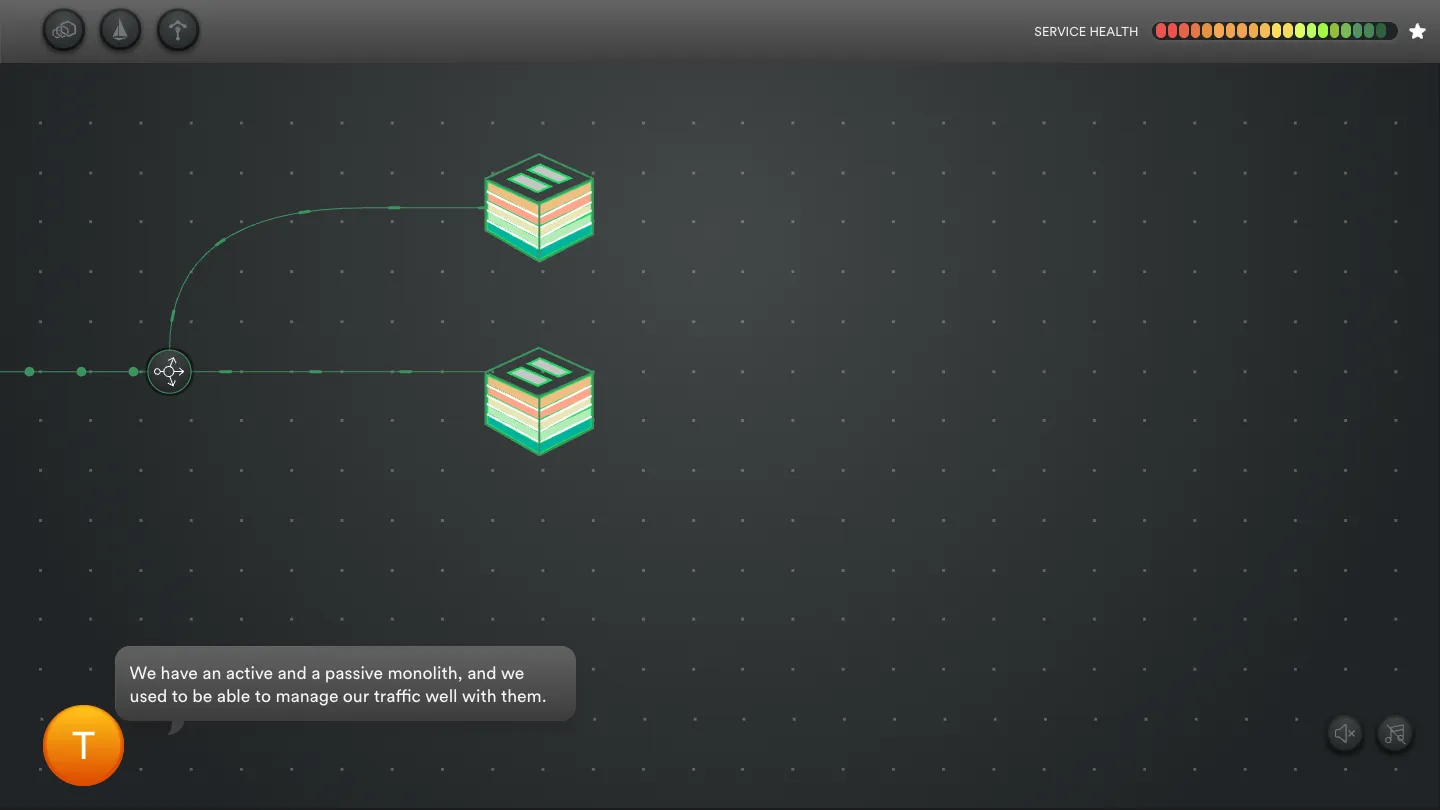The height and width of the screenshot is (810, 1440).
Task: Click the up-arrow pin icon in the top bar
Action: 178,31
